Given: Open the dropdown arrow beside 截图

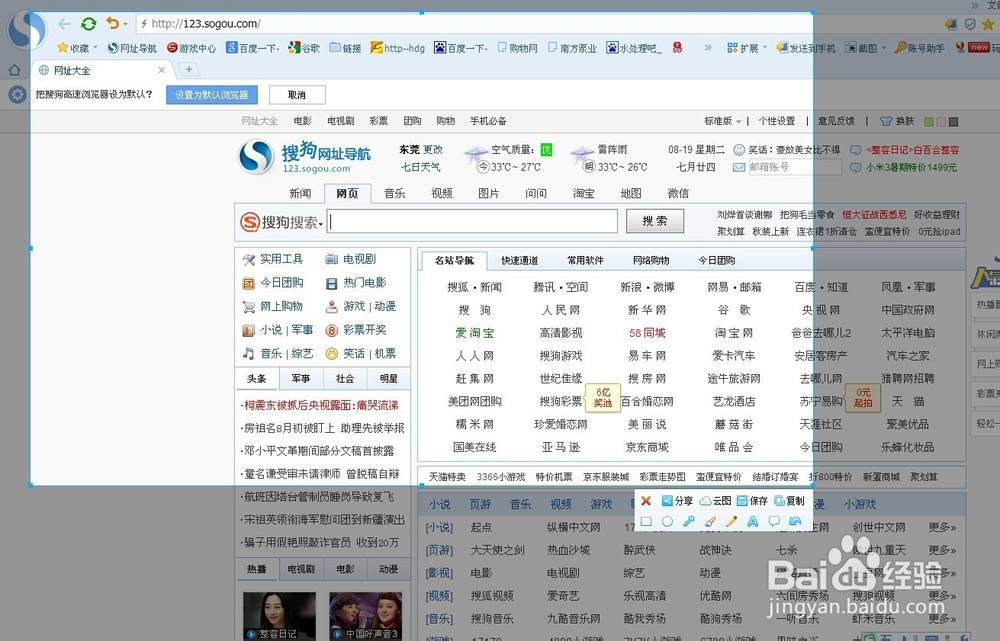Looking at the screenshot, I should (884, 48).
